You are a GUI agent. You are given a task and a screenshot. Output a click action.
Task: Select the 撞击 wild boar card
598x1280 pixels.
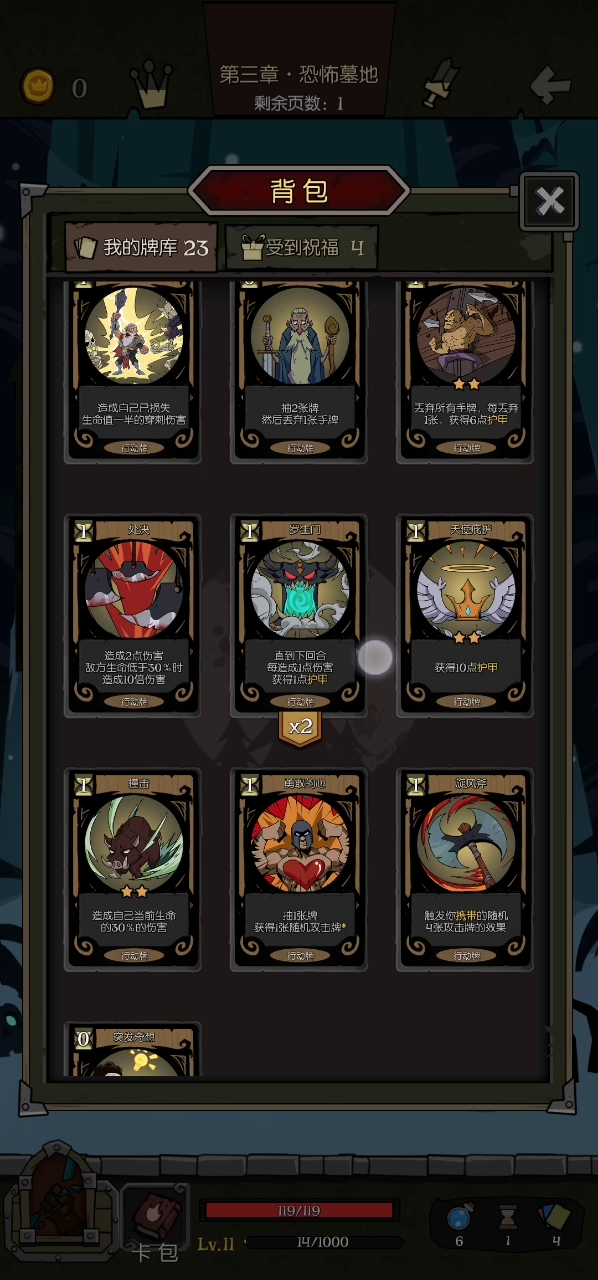pos(133,868)
